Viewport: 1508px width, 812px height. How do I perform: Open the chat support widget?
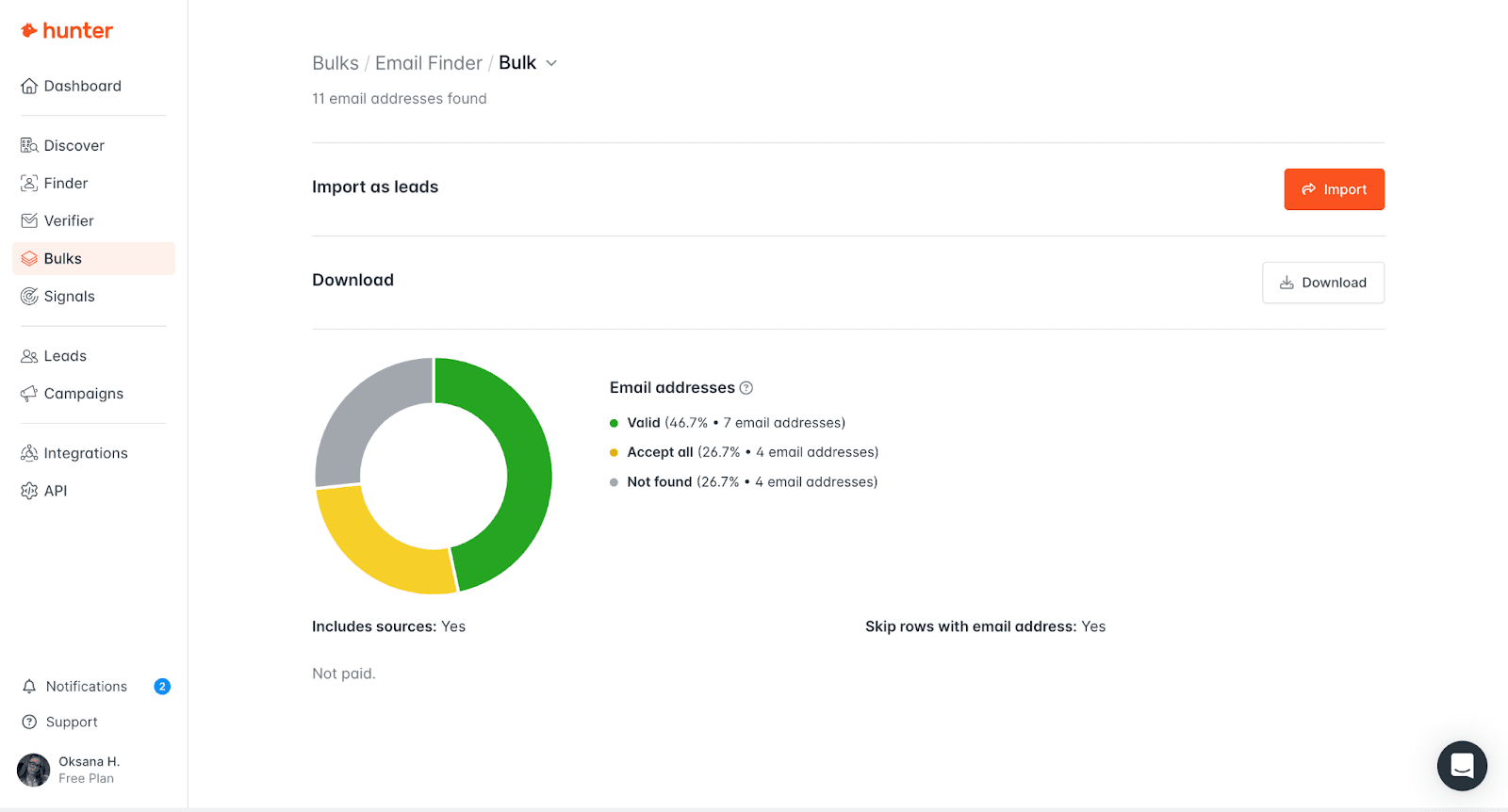1462,766
